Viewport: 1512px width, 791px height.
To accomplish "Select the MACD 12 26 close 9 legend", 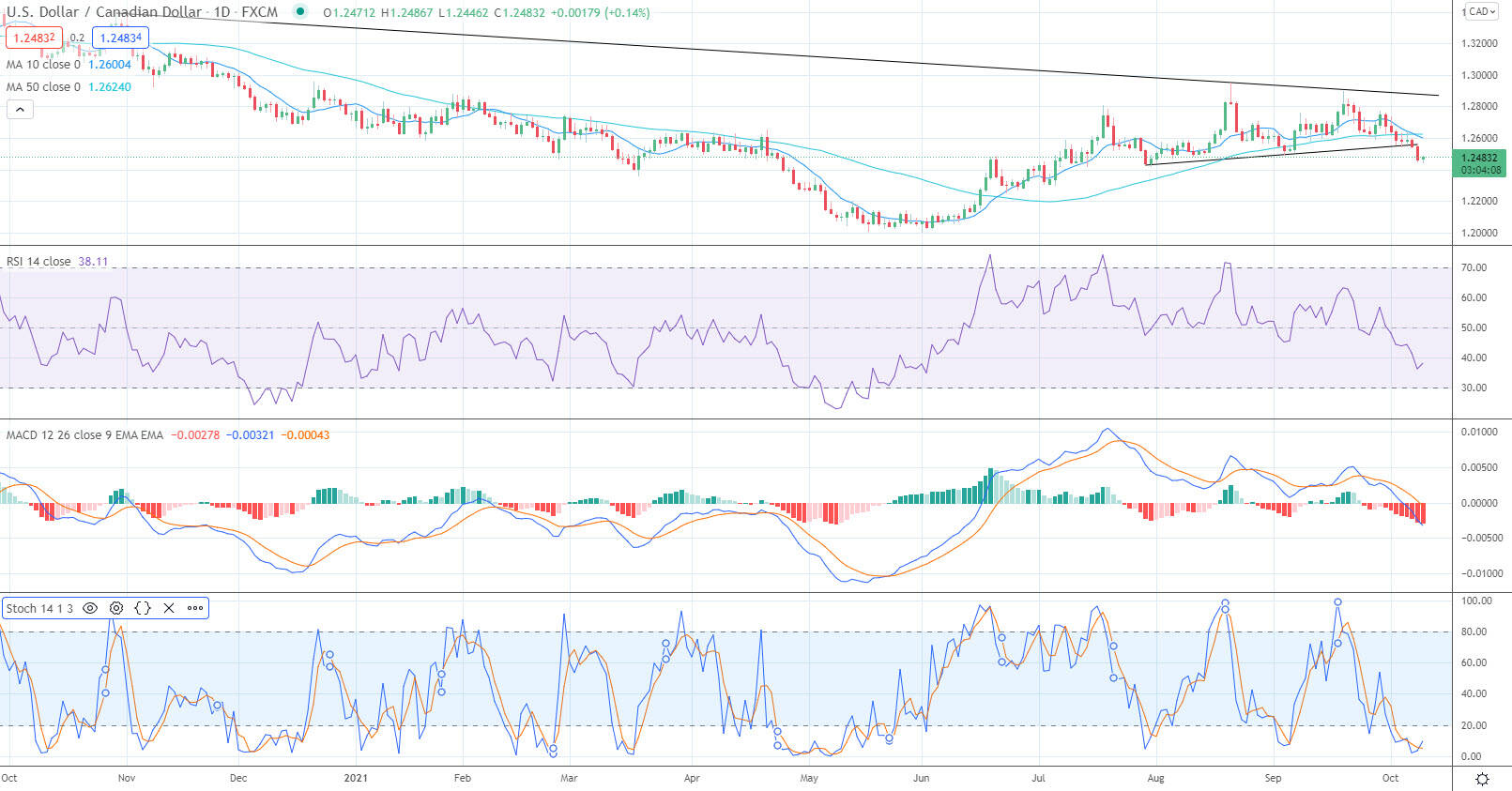I will pos(84,435).
